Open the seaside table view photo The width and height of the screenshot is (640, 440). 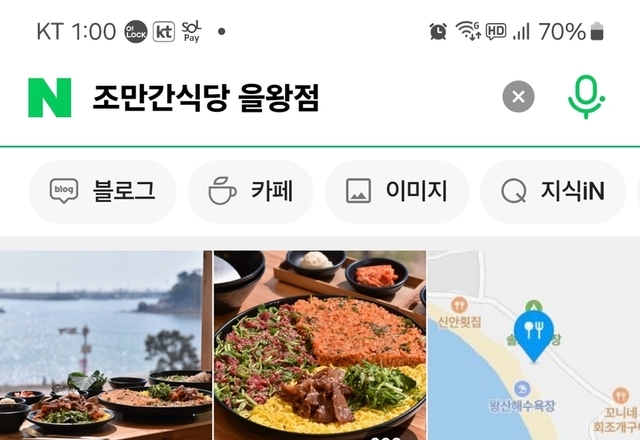point(106,345)
